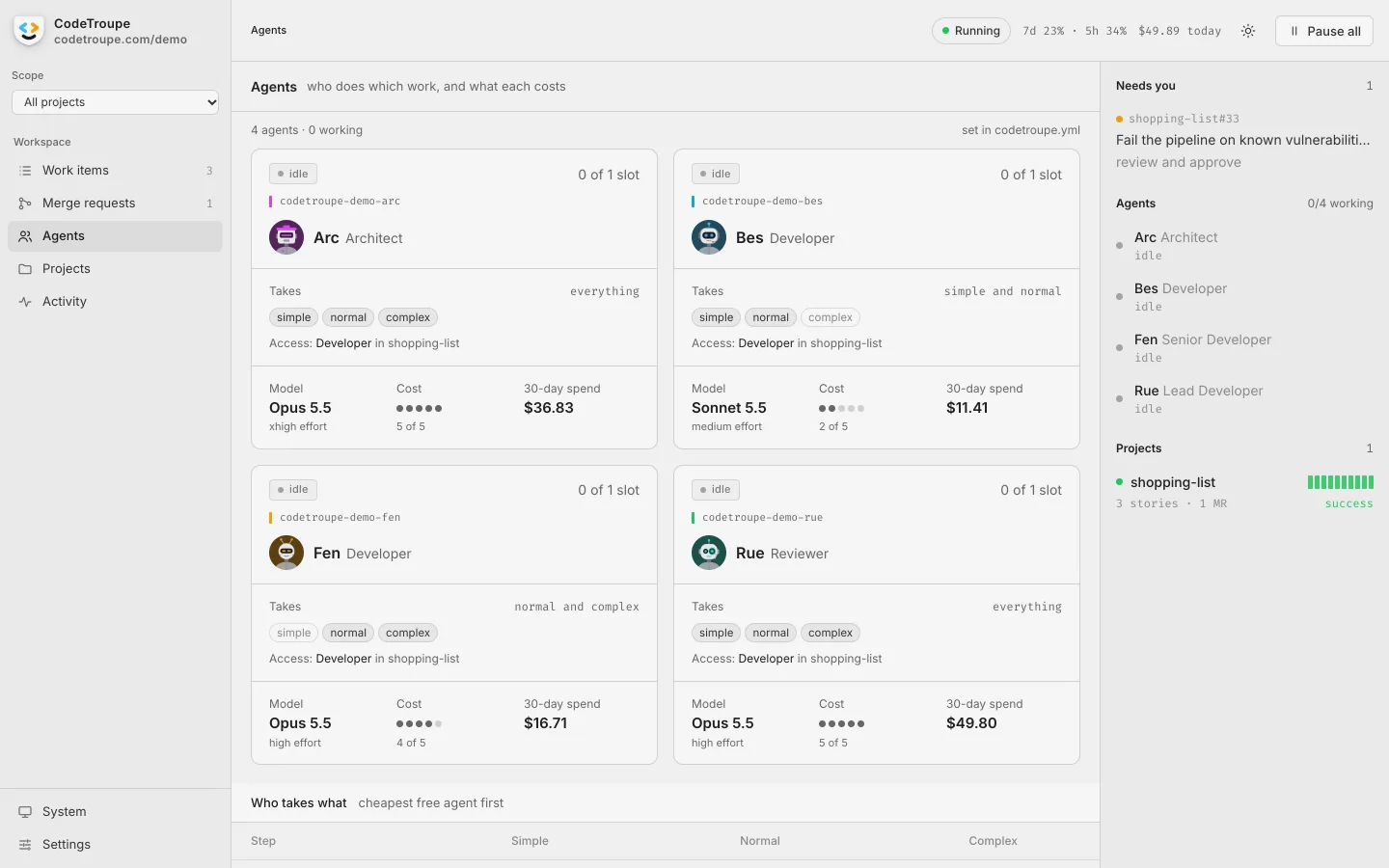Screen dimensions: 1389x868
Task: Click the Projects folder icon
Action: pos(25,269)
